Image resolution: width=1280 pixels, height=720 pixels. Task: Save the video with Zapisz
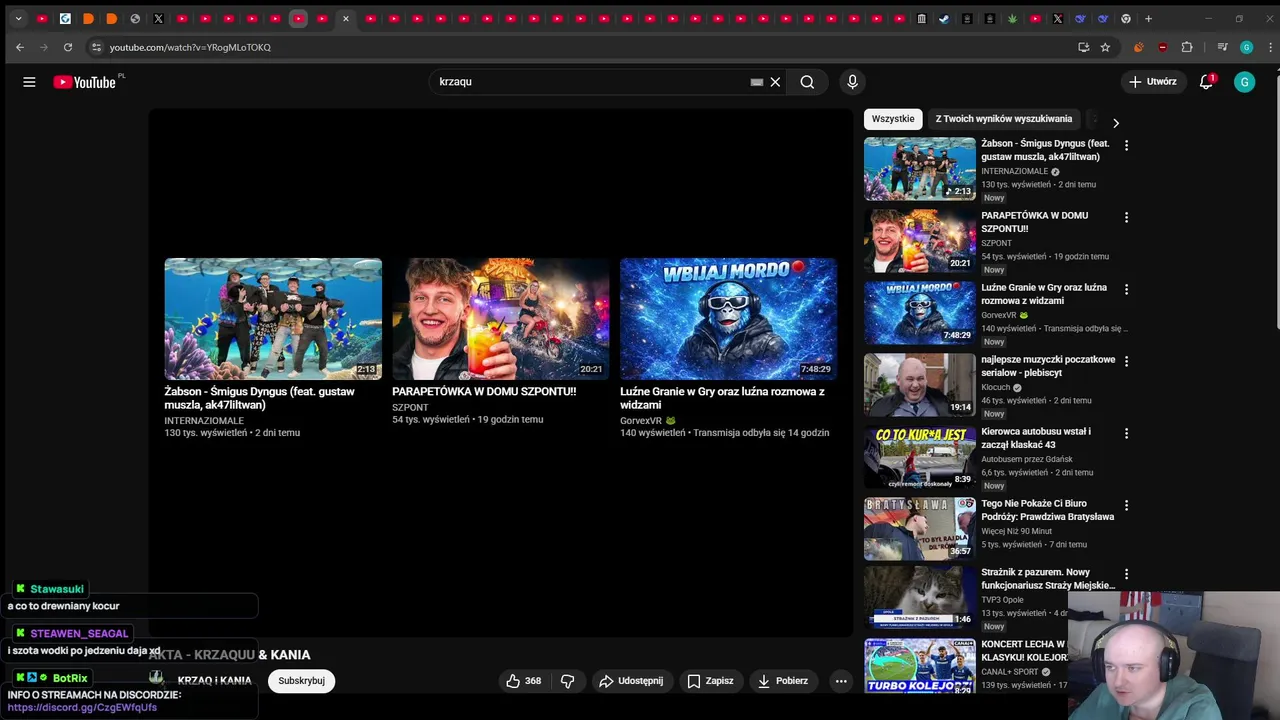pyautogui.click(x=711, y=681)
